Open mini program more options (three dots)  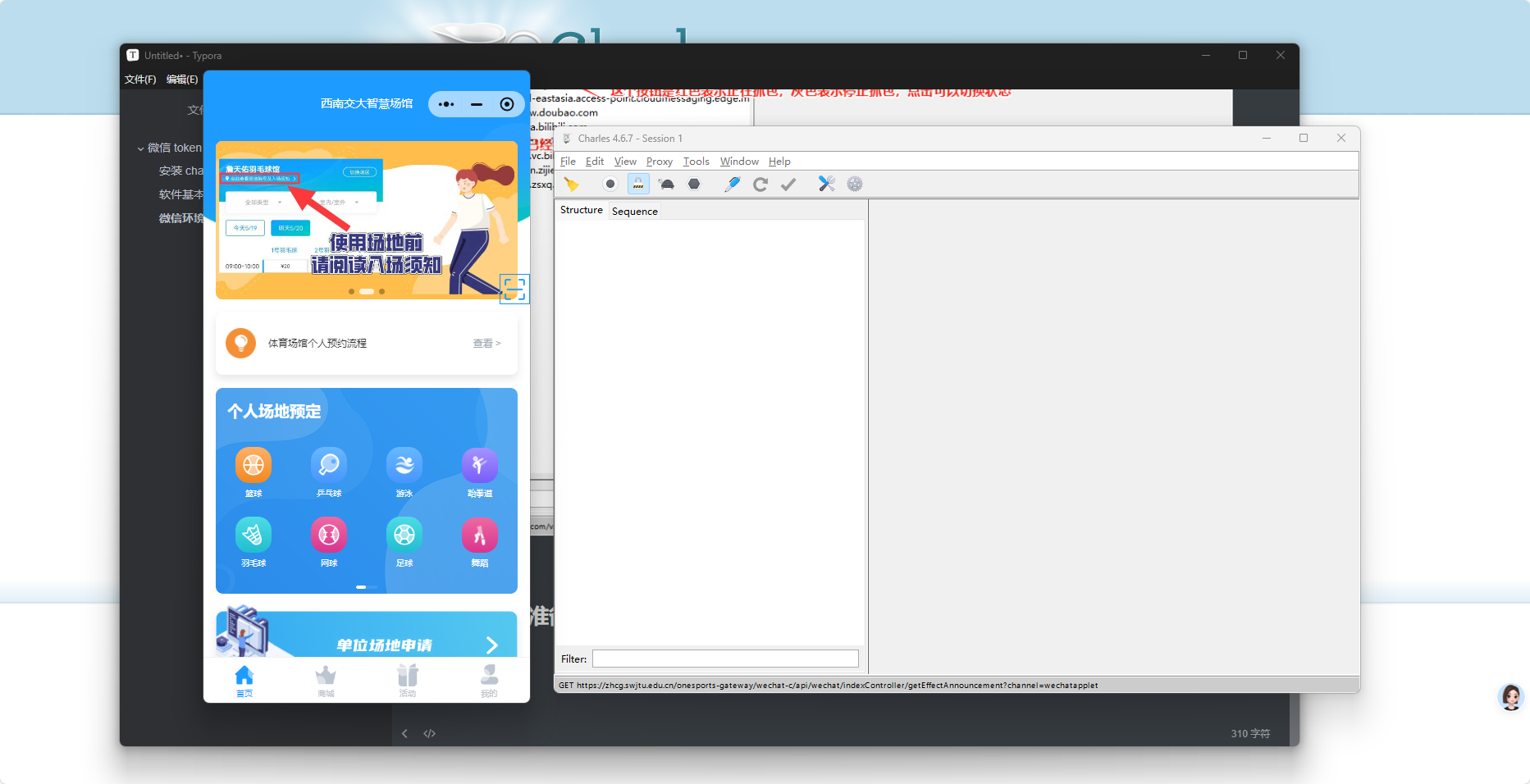[446, 104]
